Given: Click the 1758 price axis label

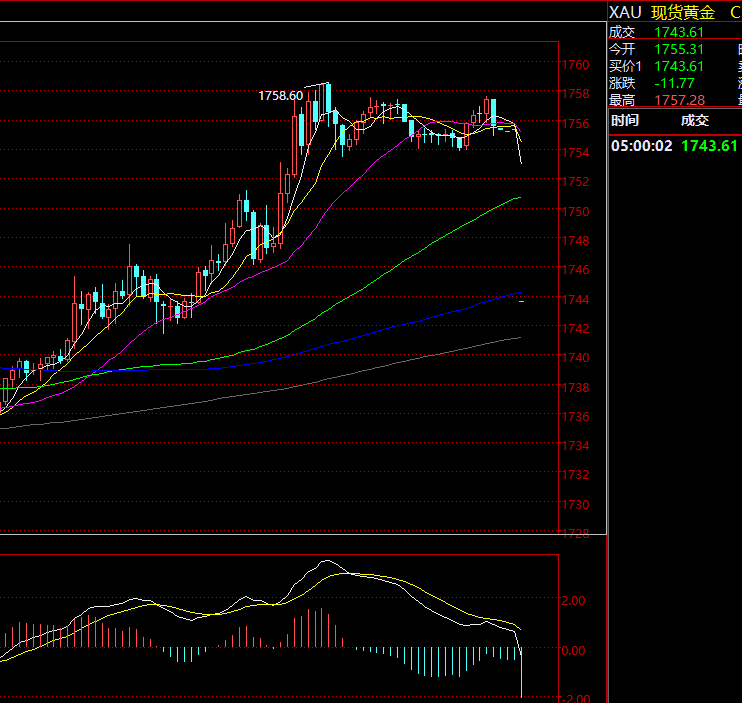Looking at the screenshot, I should 575,94.
